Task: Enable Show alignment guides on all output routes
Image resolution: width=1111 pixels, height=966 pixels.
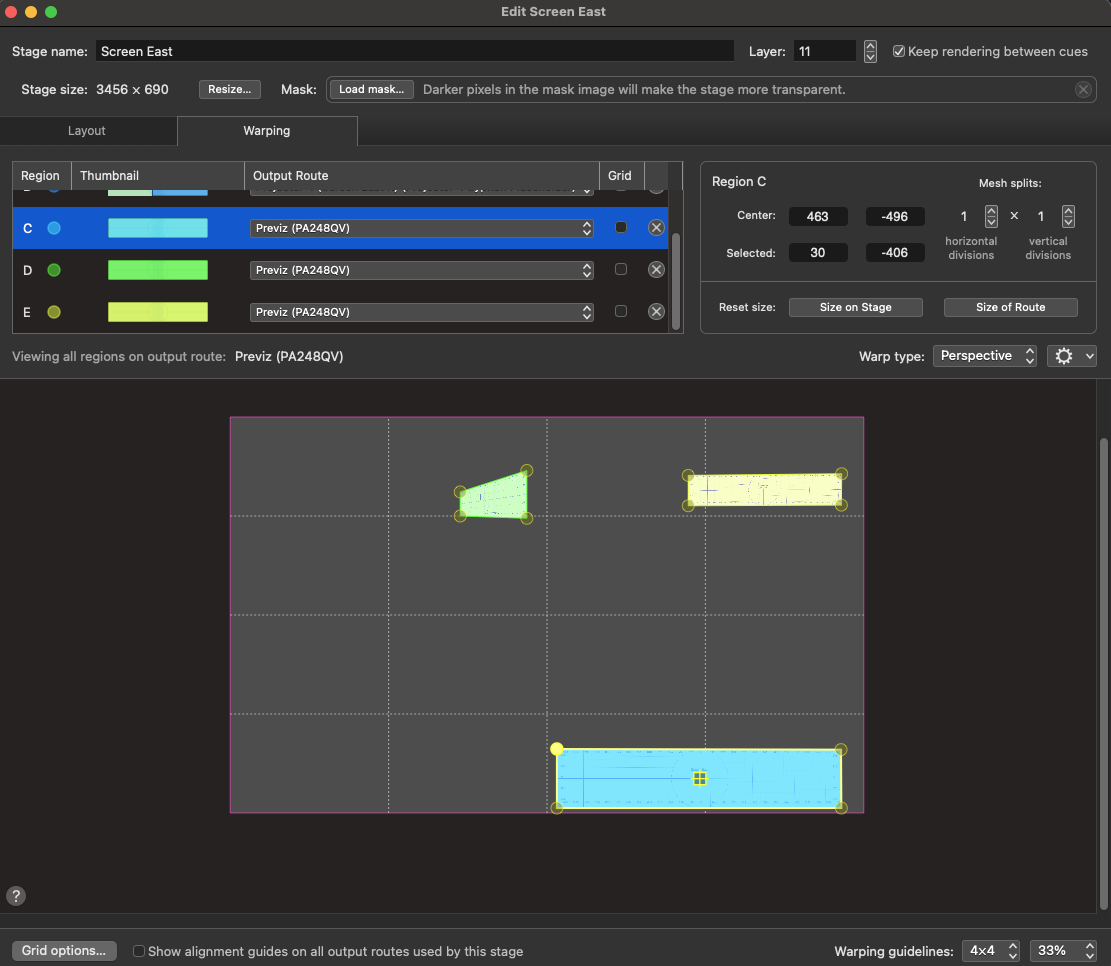Action: [138, 951]
